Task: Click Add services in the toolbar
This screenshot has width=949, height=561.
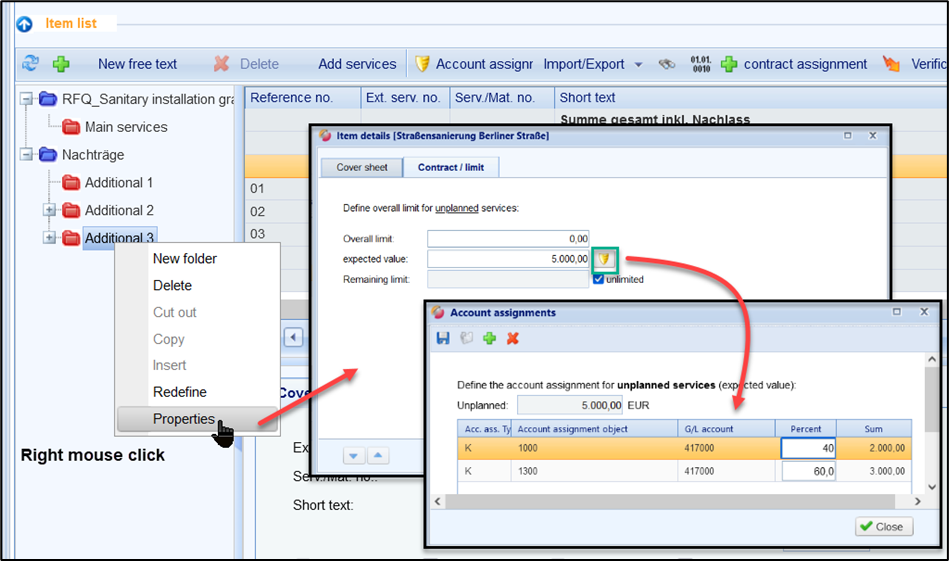Action: tap(357, 64)
